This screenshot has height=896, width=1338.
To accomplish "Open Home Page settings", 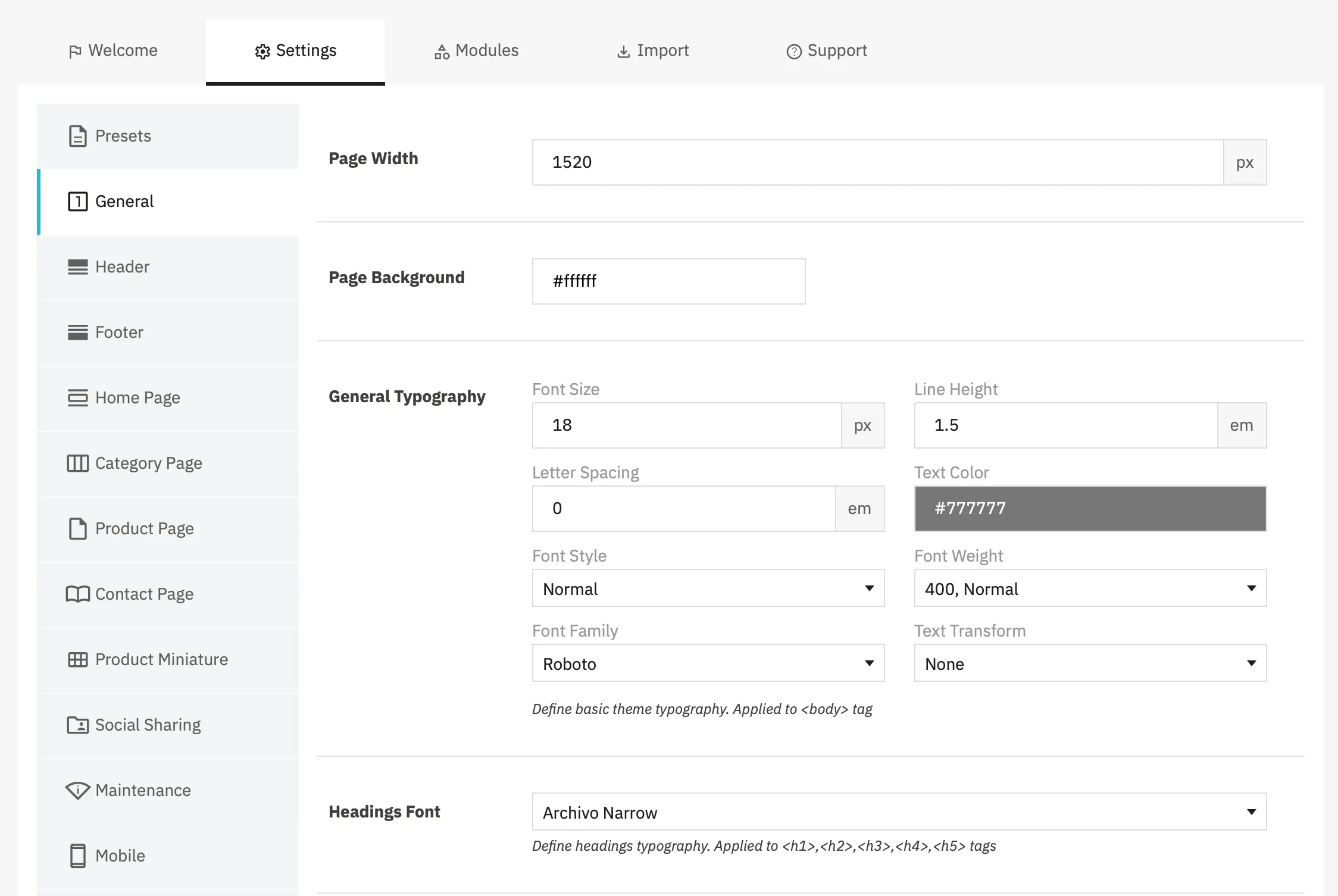I will 168,398.
